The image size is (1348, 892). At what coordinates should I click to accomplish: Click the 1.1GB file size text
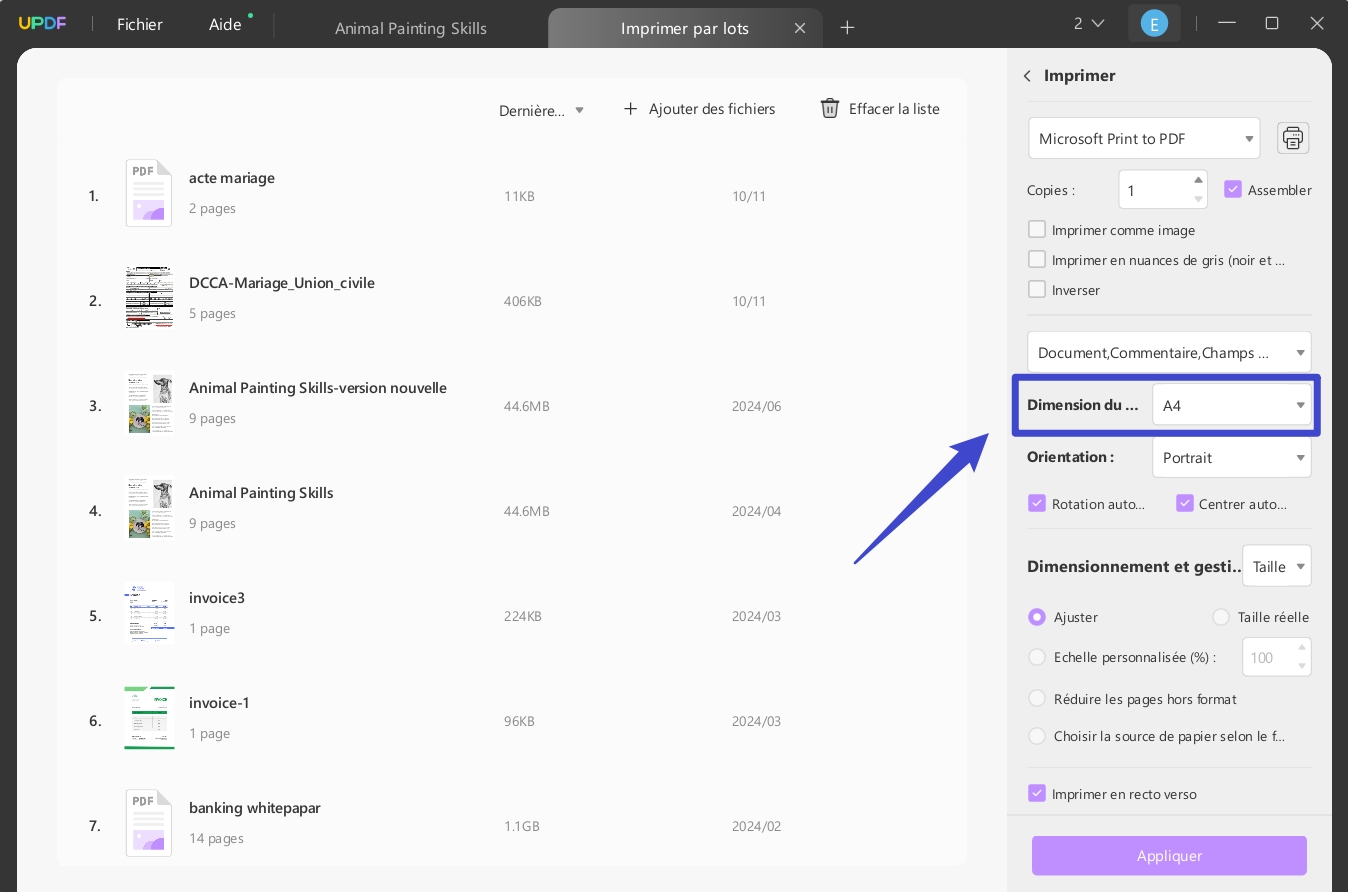(x=522, y=826)
